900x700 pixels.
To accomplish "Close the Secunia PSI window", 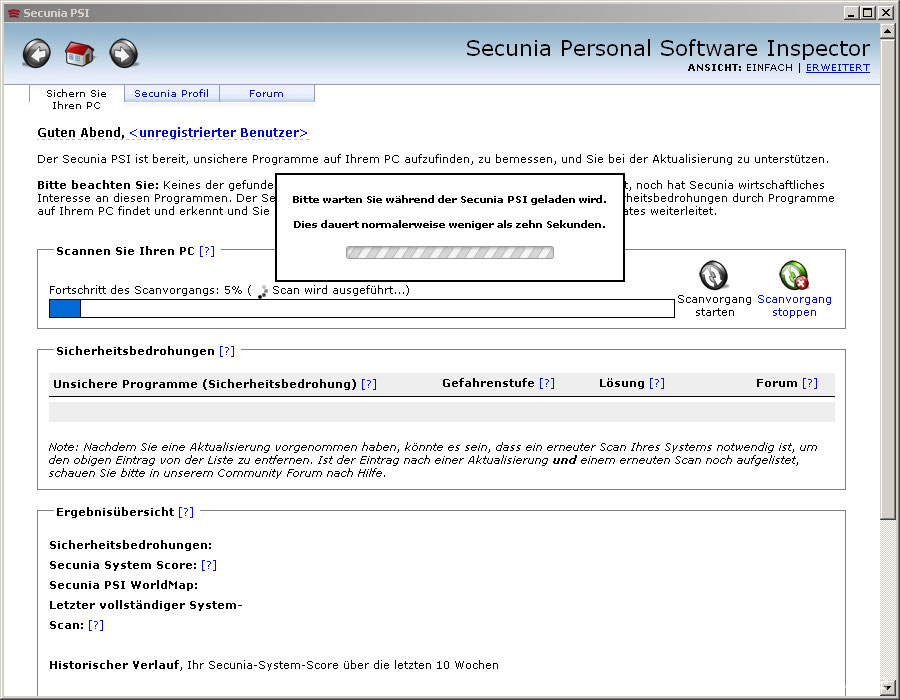I will (886, 13).
